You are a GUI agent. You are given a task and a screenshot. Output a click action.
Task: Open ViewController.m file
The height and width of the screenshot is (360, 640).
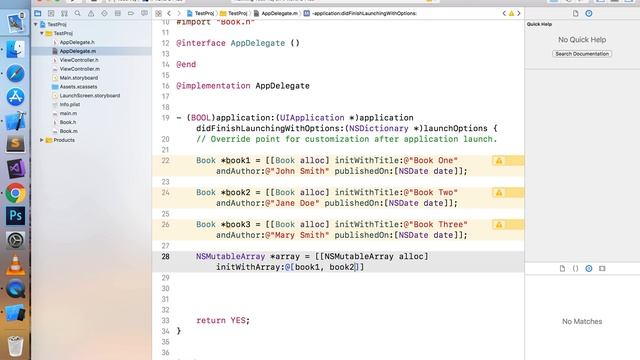click(80, 69)
